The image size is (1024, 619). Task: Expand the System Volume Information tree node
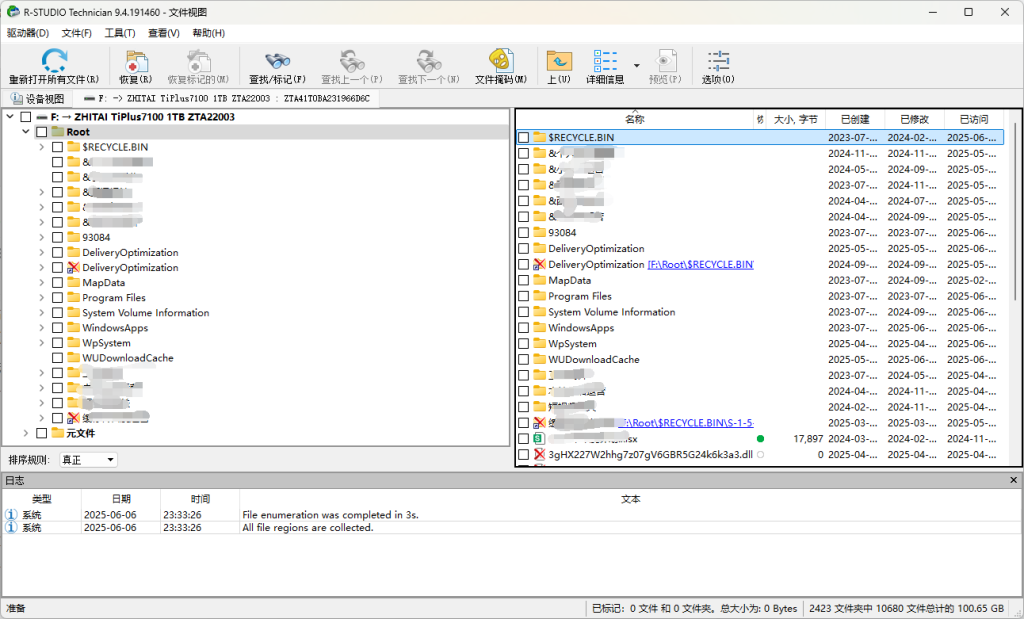tap(42, 313)
